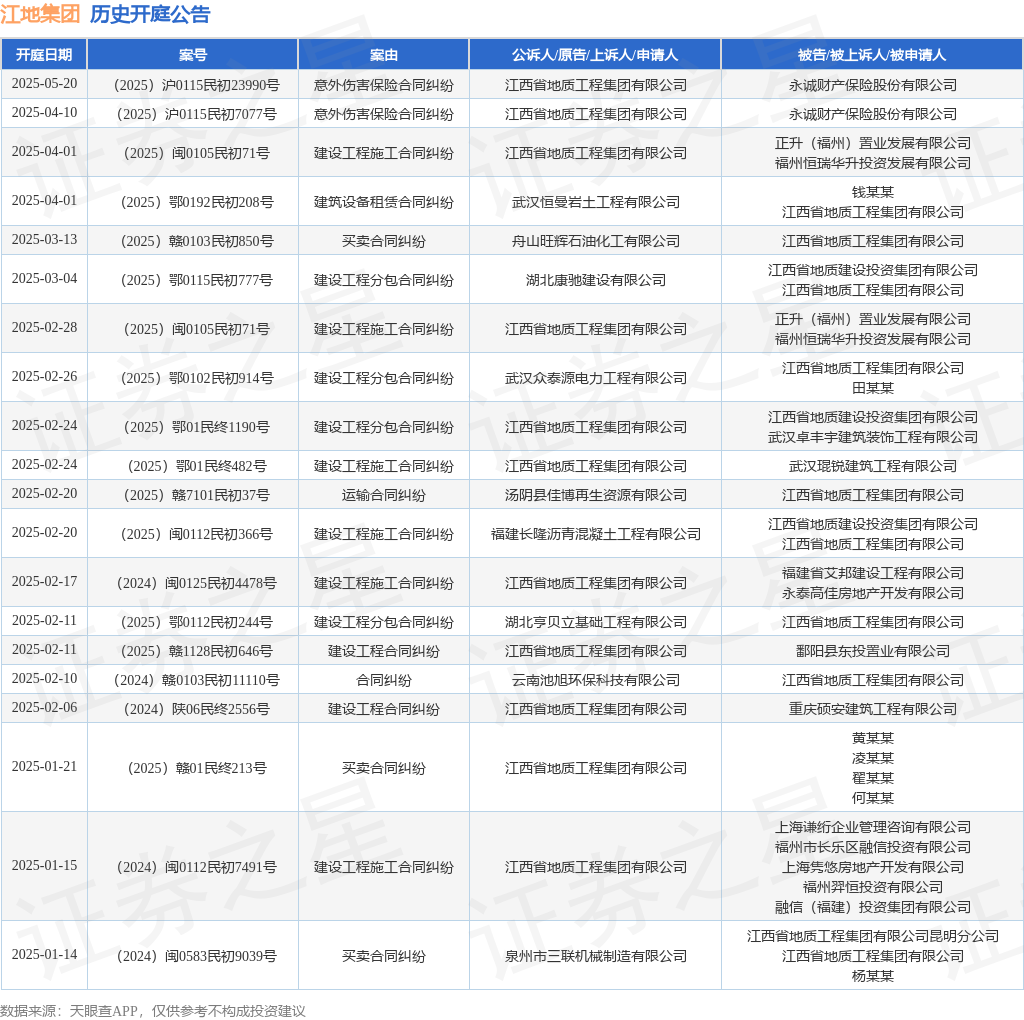Image resolution: width=1024 pixels, height=1020 pixels.
Task: Click defendant 田某某
Action: coord(872,388)
